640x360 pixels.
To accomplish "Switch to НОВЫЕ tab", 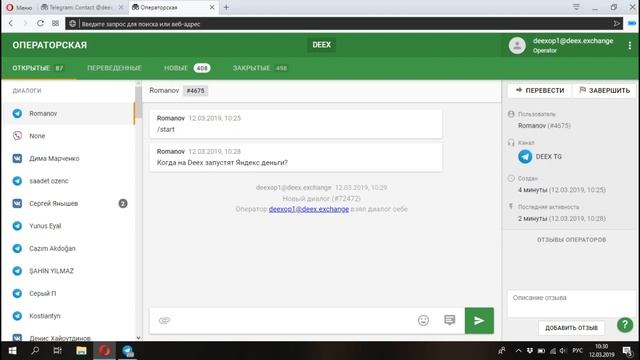I will coord(187,68).
